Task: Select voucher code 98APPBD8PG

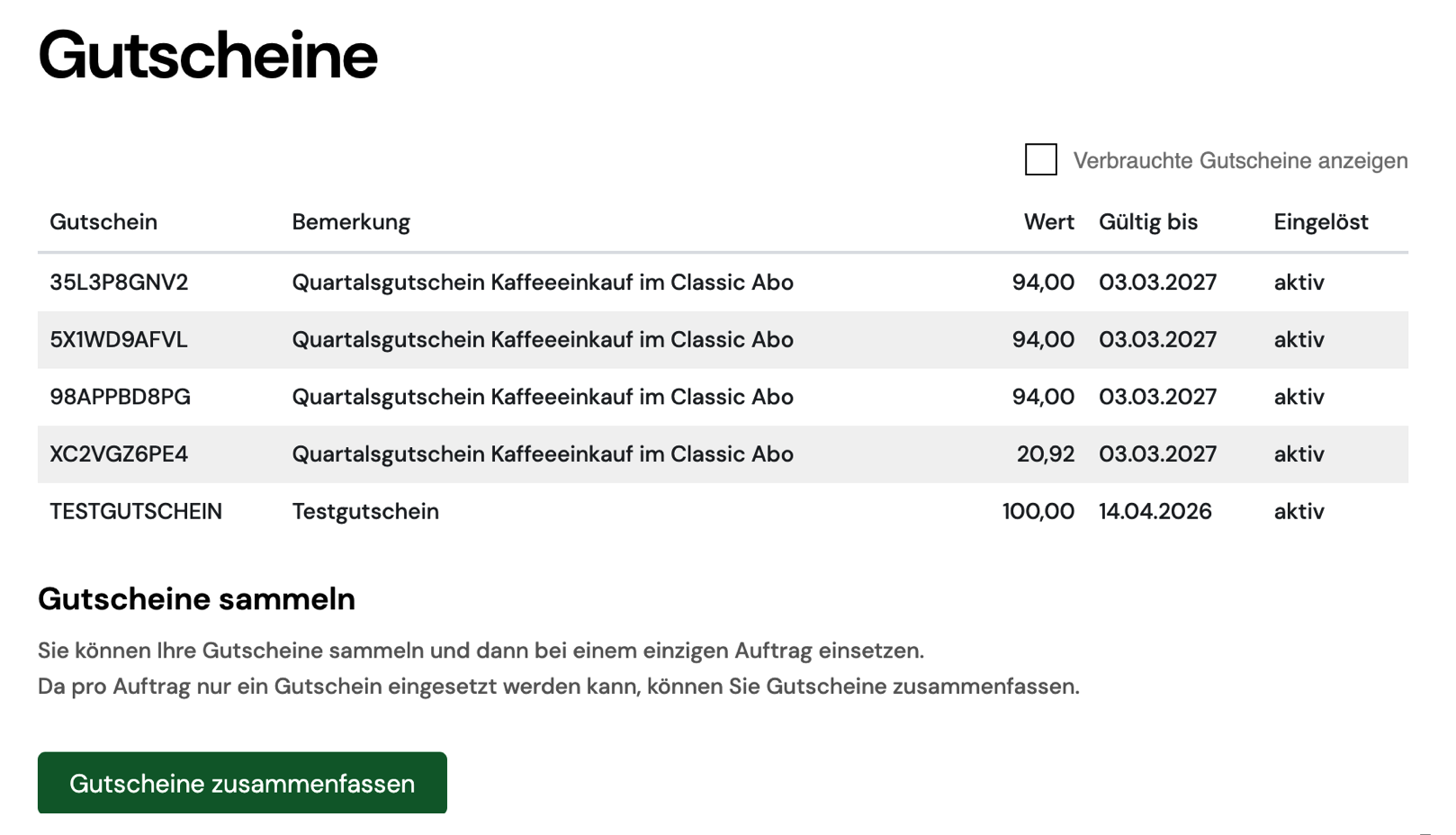Action: (120, 397)
